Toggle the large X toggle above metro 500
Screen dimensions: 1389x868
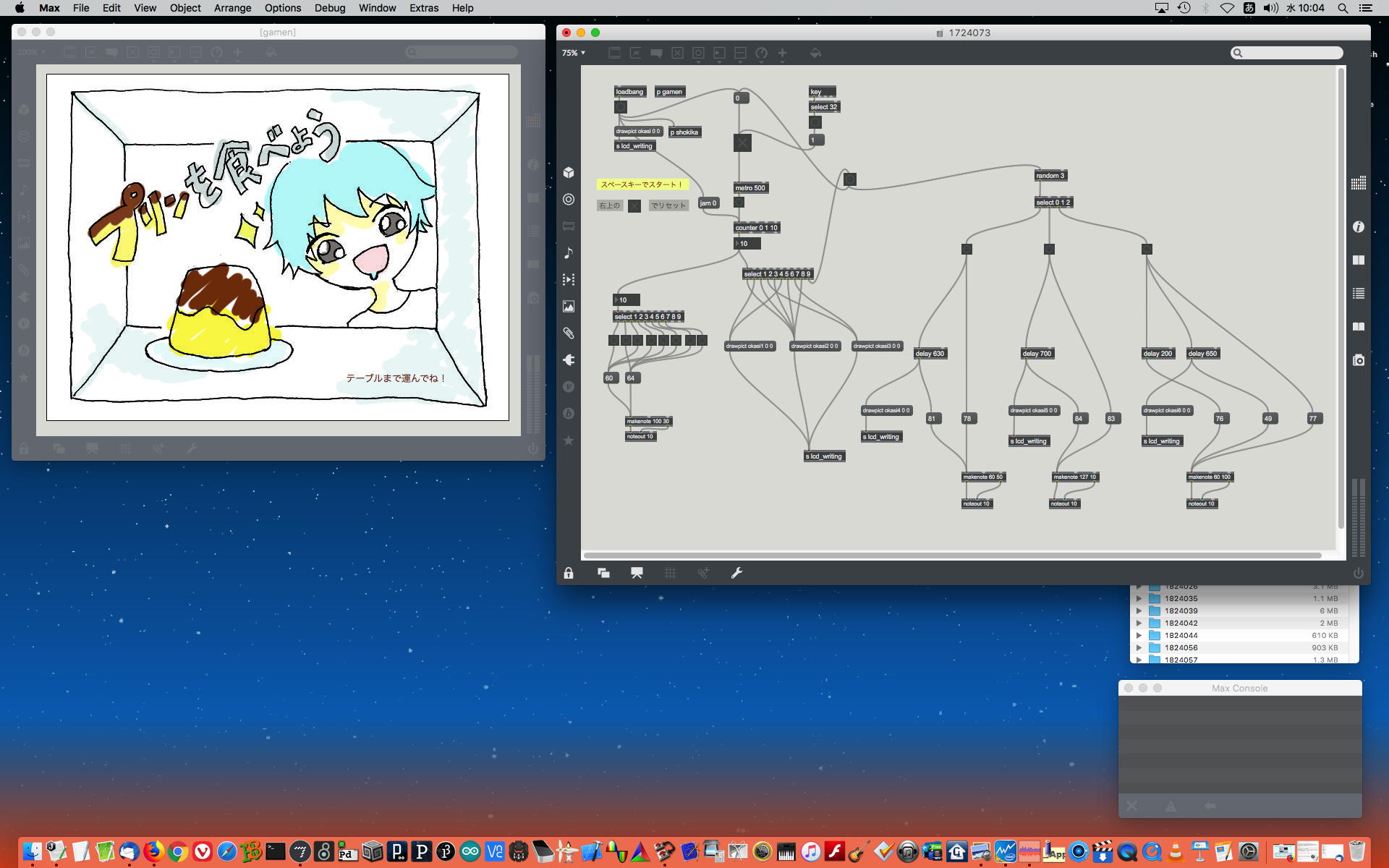pos(742,142)
